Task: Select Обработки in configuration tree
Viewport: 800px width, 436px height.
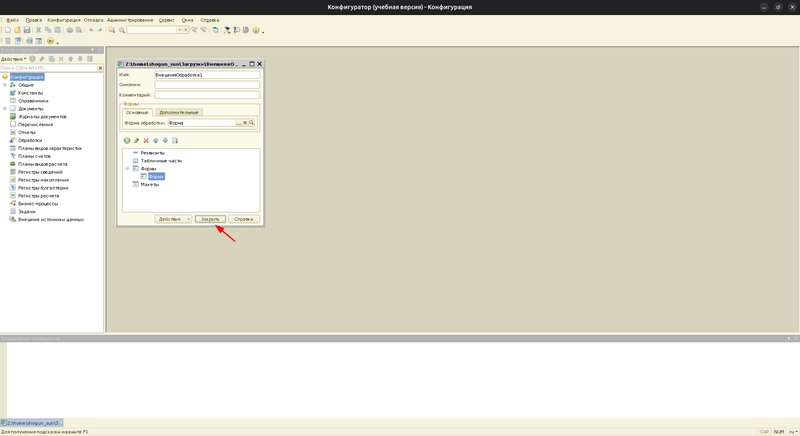Action: coord(30,140)
